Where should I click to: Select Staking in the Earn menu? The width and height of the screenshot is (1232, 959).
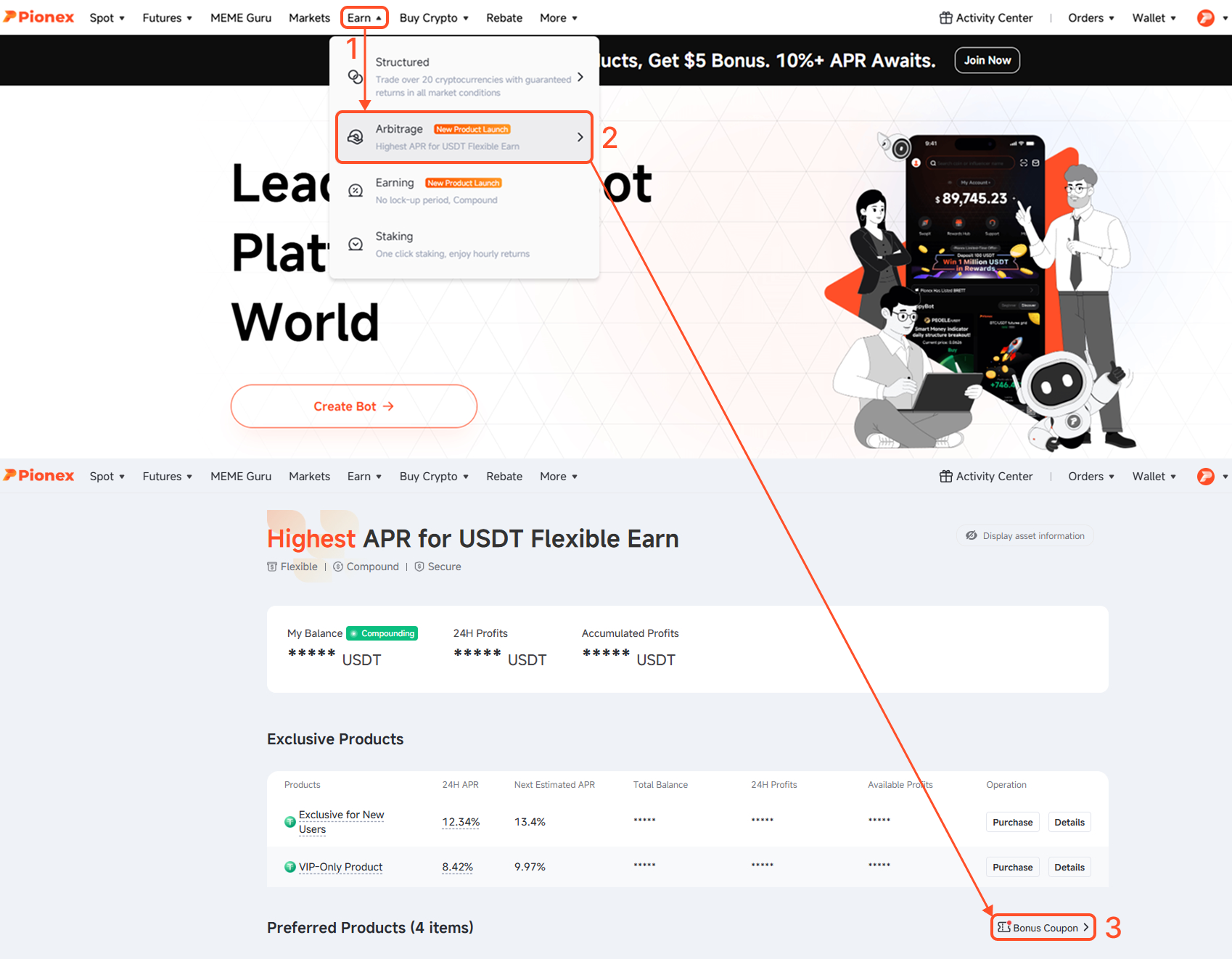(x=464, y=244)
